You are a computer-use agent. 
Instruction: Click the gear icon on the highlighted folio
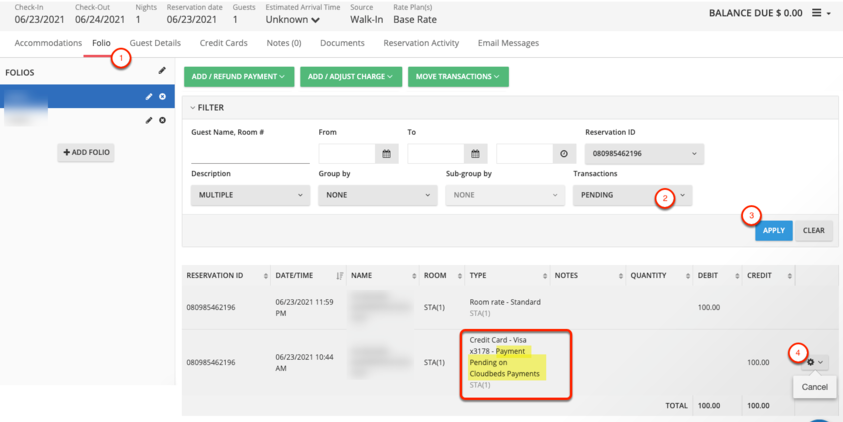point(163,97)
